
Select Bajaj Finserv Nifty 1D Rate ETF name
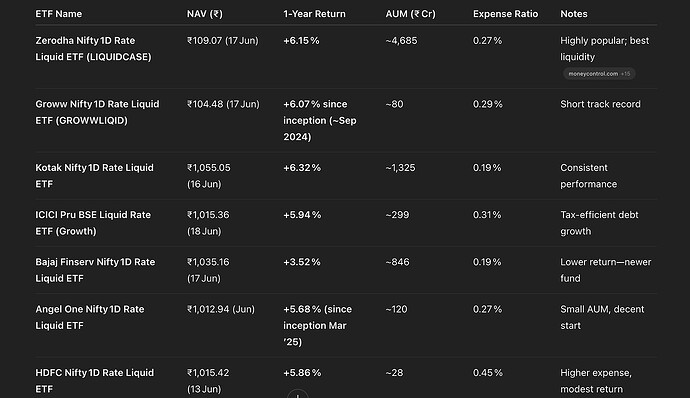[95, 270]
